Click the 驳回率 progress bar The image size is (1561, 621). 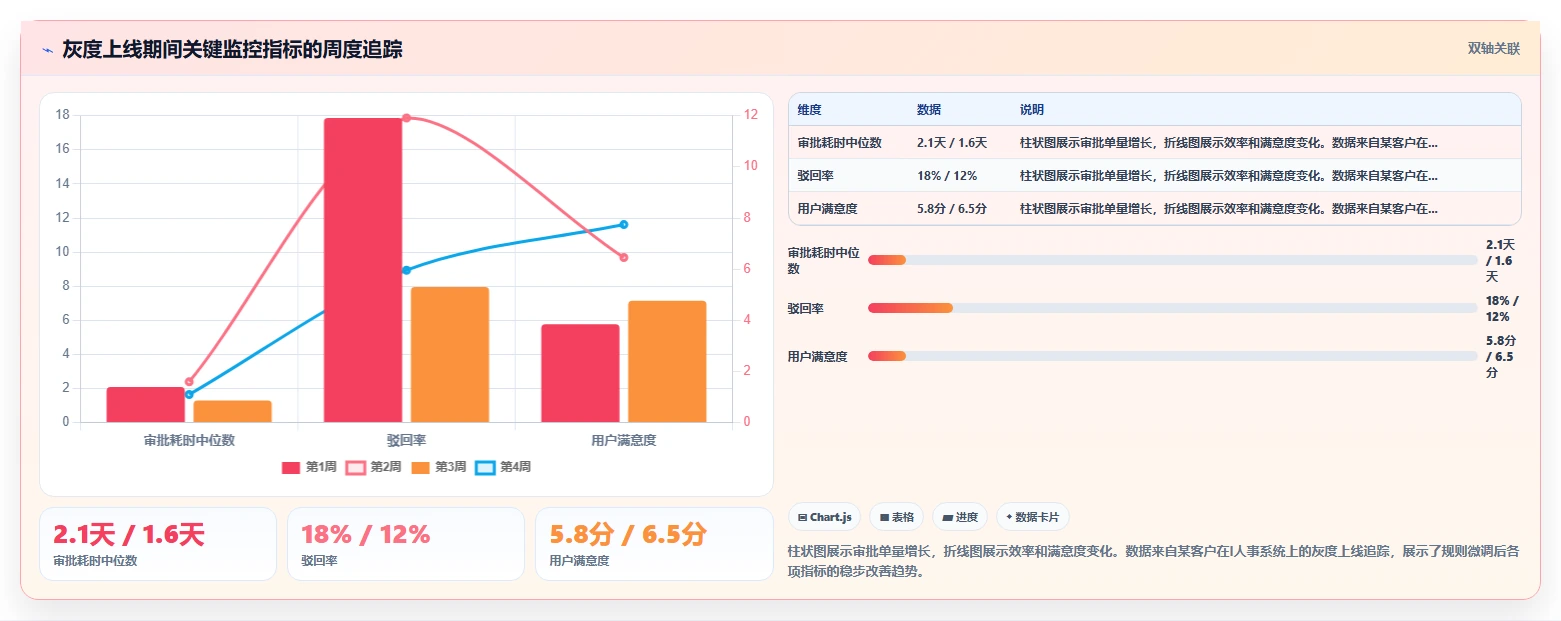1173,308
